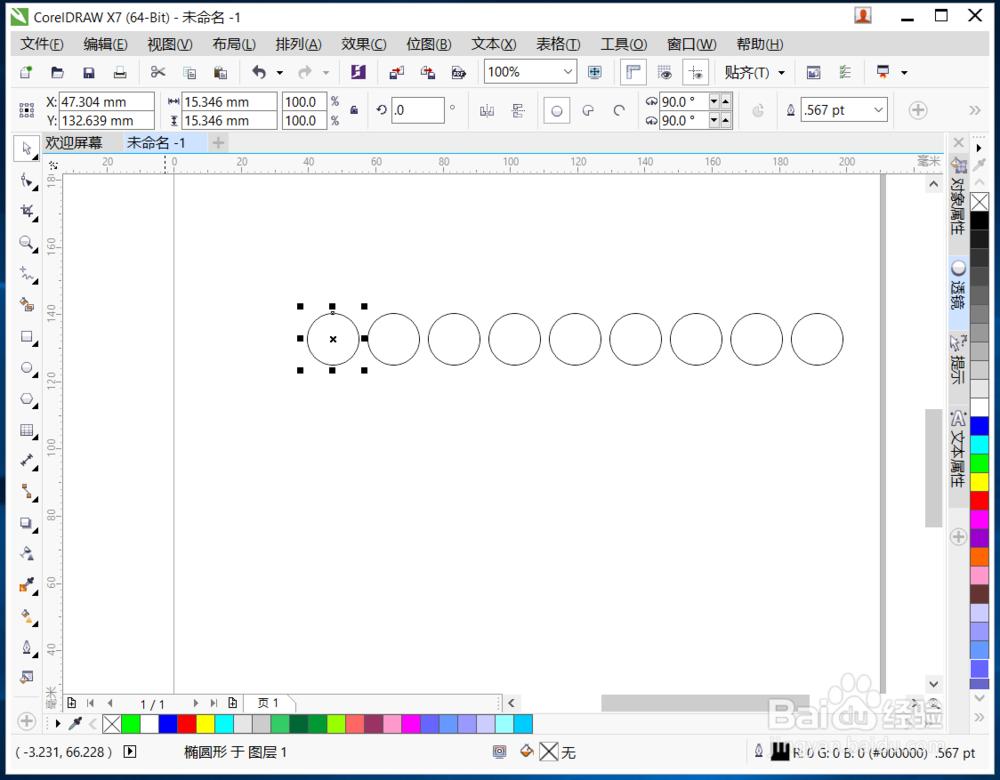
Task: Toggle Show Grid button
Action: click(665, 72)
